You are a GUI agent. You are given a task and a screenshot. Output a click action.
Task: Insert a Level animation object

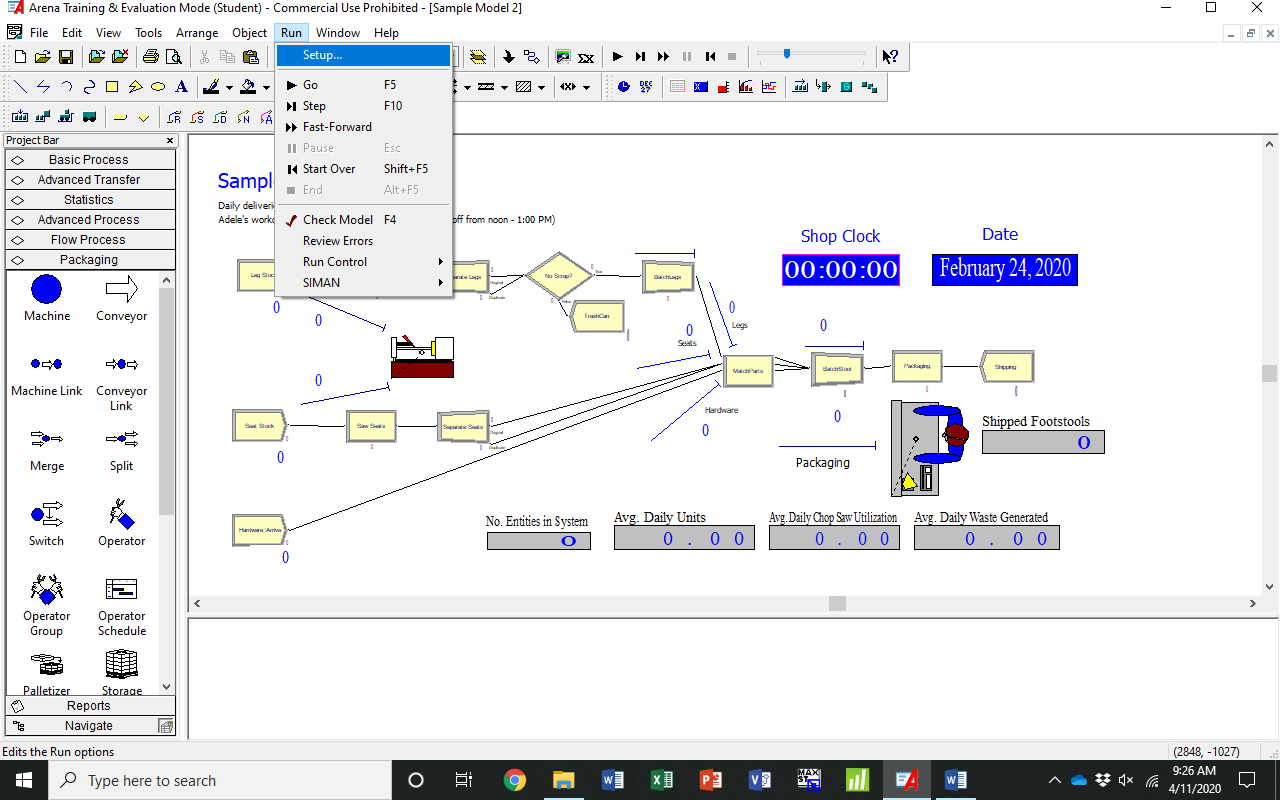[723, 87]
